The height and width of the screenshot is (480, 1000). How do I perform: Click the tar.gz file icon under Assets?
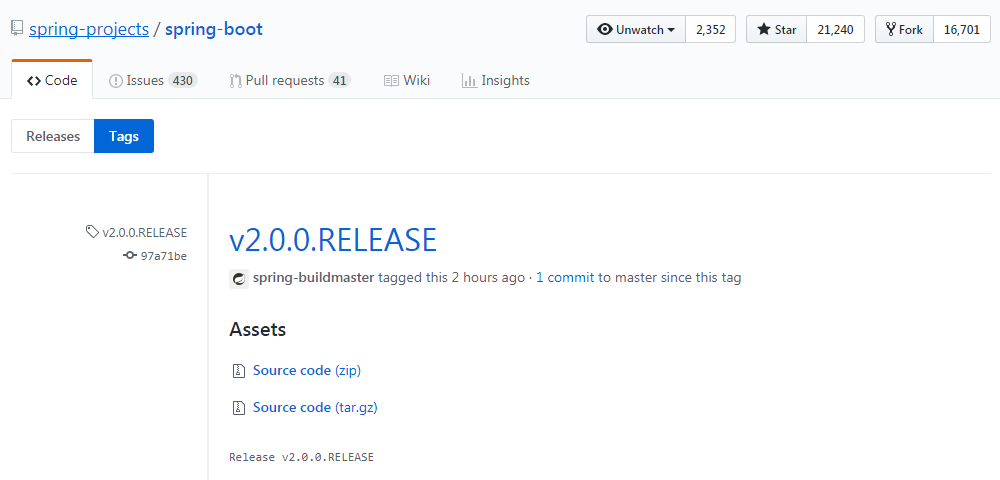pyautogui.click(x=238, y=408)
